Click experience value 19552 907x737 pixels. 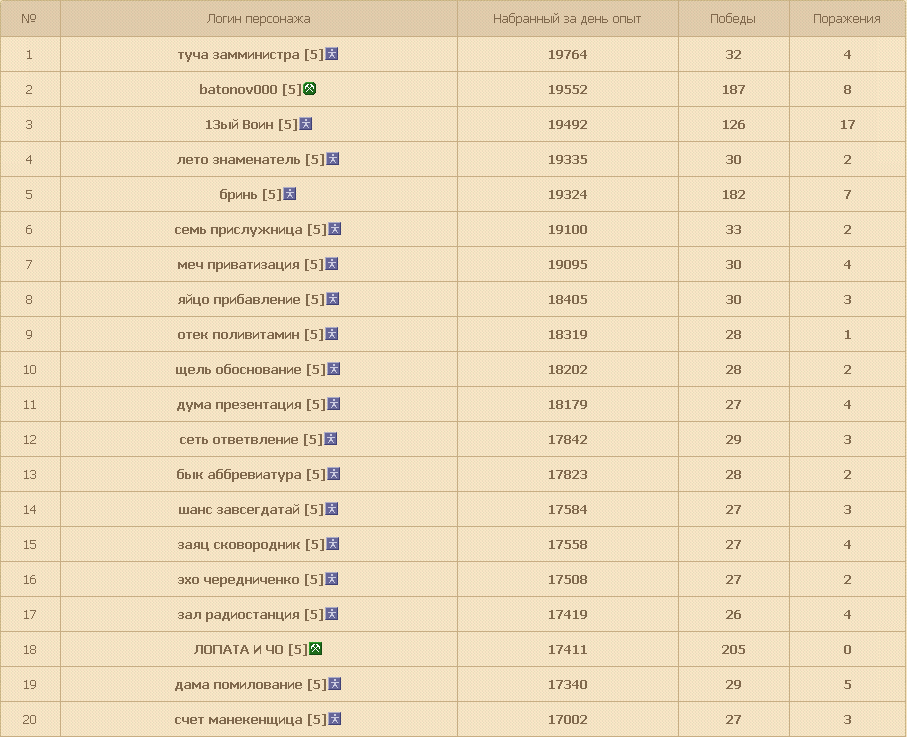pos(567,90)
